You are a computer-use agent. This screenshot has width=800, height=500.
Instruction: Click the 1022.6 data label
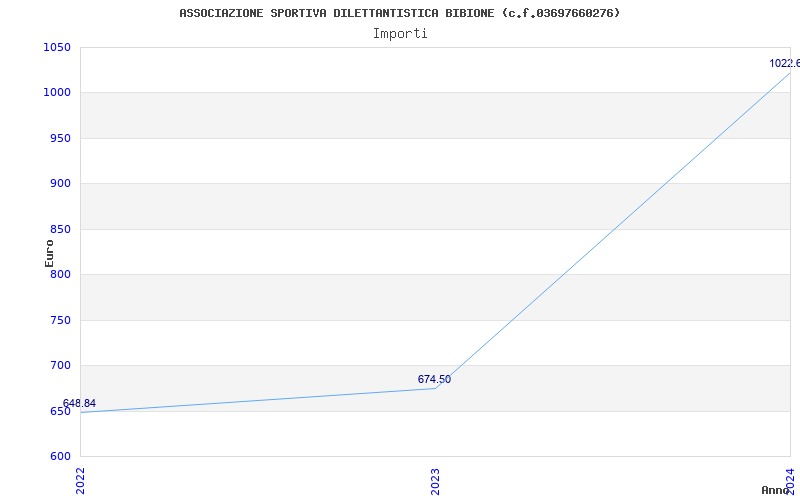[785, 63]
